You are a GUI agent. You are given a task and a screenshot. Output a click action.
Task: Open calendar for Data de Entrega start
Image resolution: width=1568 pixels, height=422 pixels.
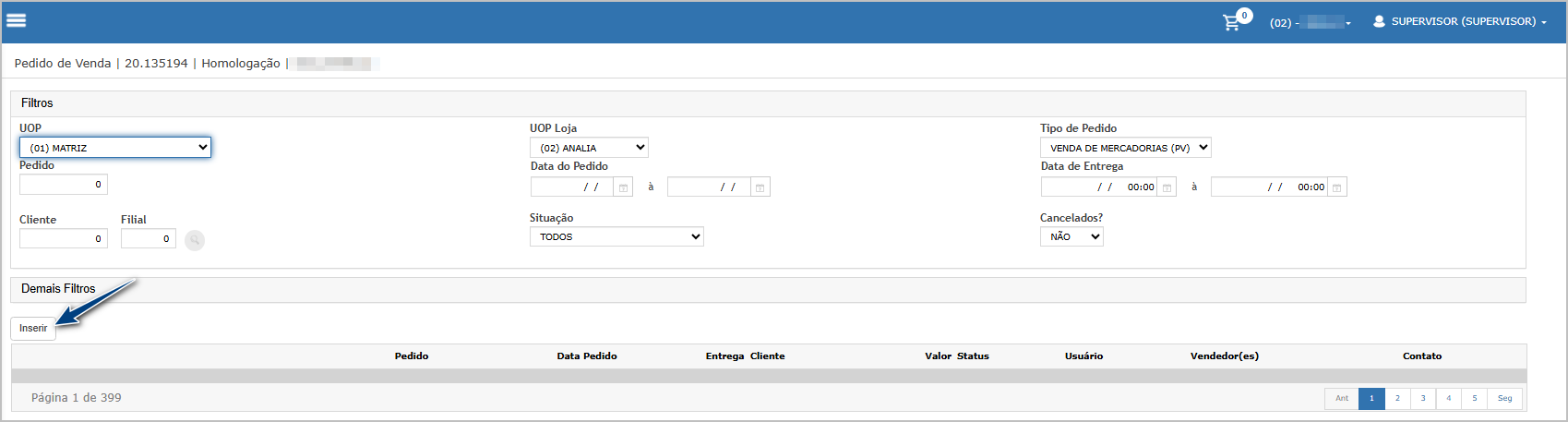tap(1167, 187)
